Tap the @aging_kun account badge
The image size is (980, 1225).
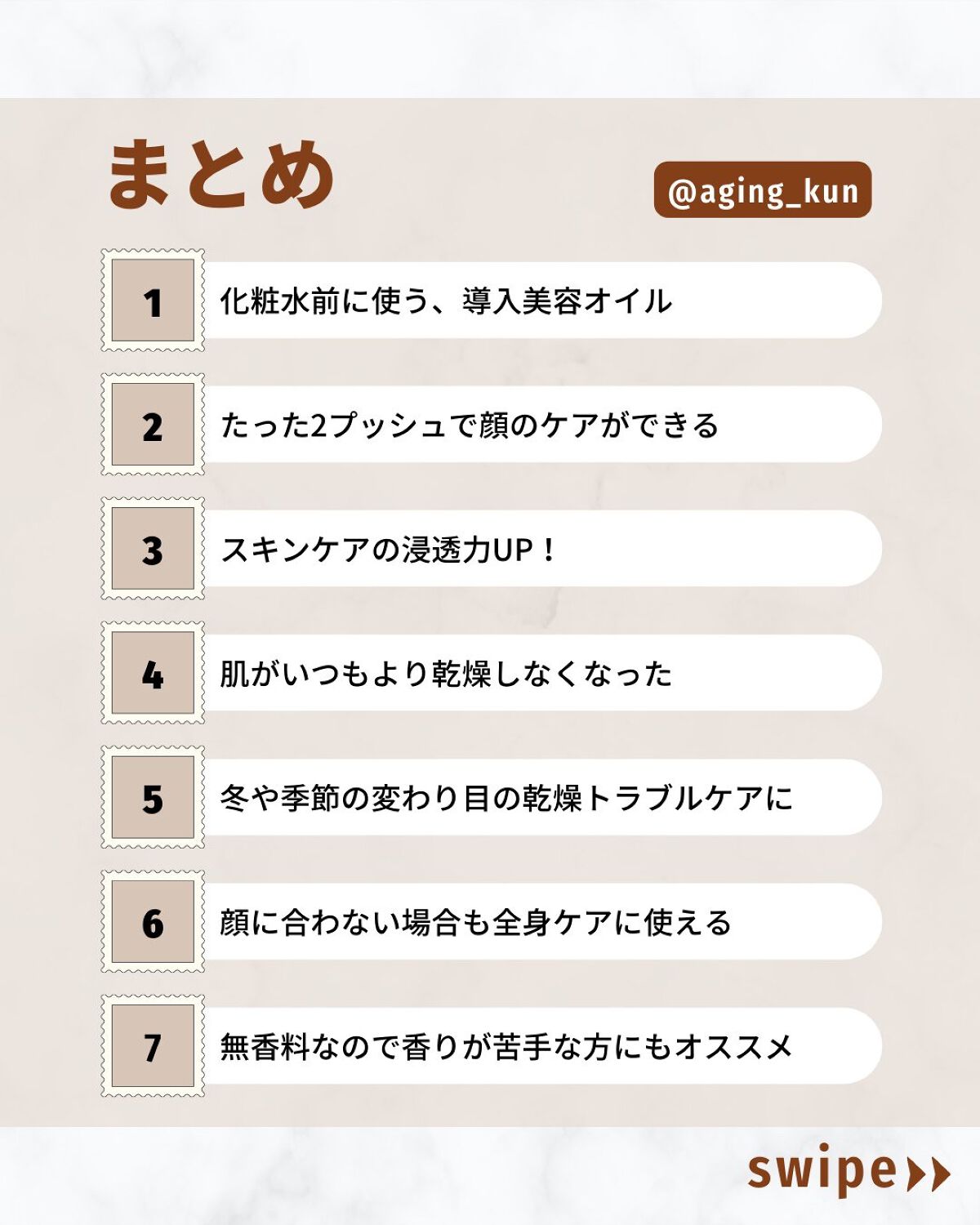click(763, 190)
